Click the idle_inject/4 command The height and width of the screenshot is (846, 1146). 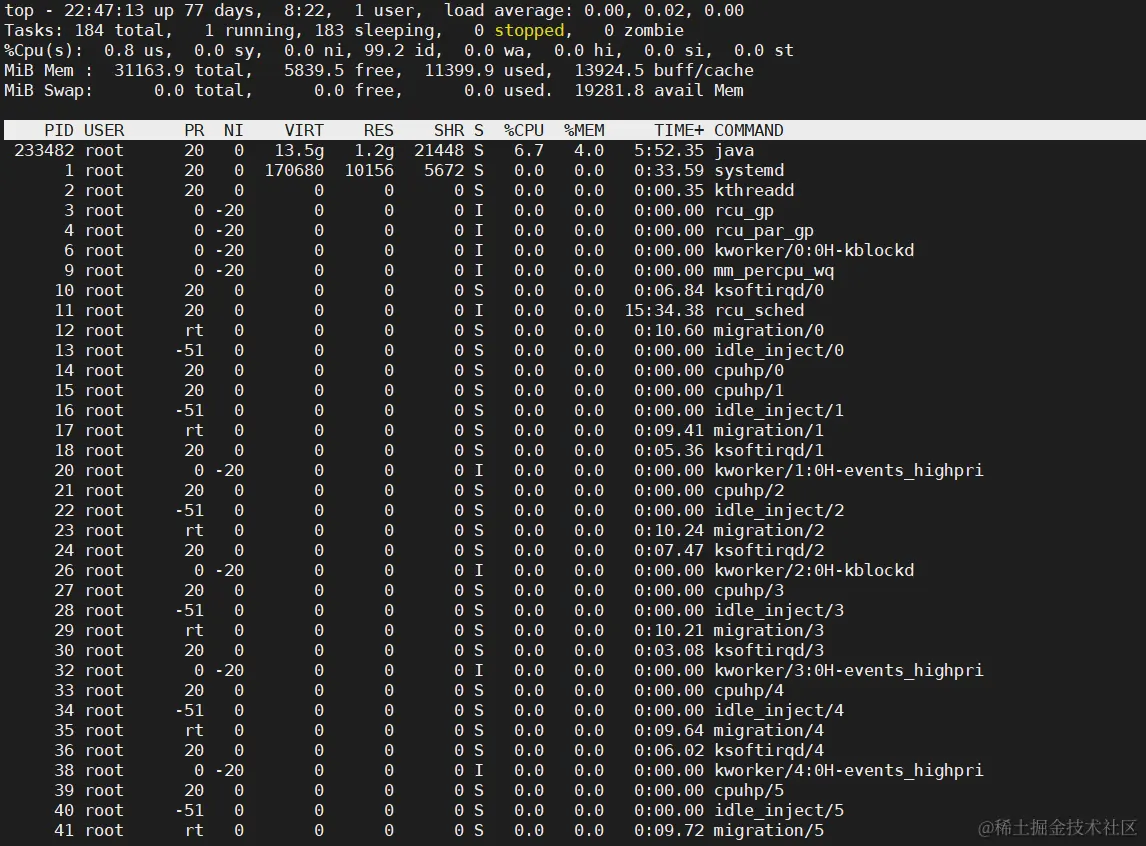(x=779, y=710)
